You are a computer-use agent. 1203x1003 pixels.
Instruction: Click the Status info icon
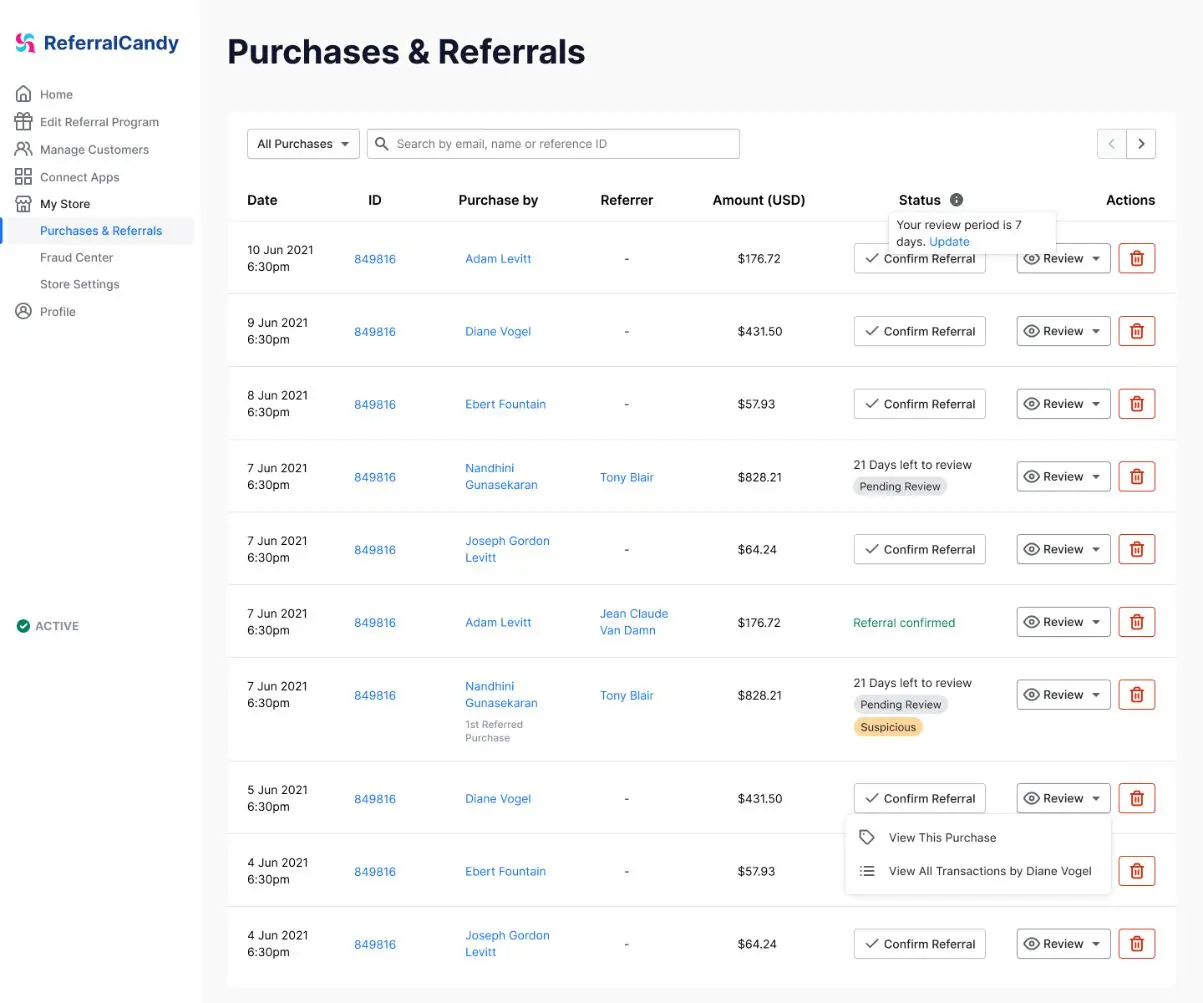pyautogui.click(x=956, y=200)
